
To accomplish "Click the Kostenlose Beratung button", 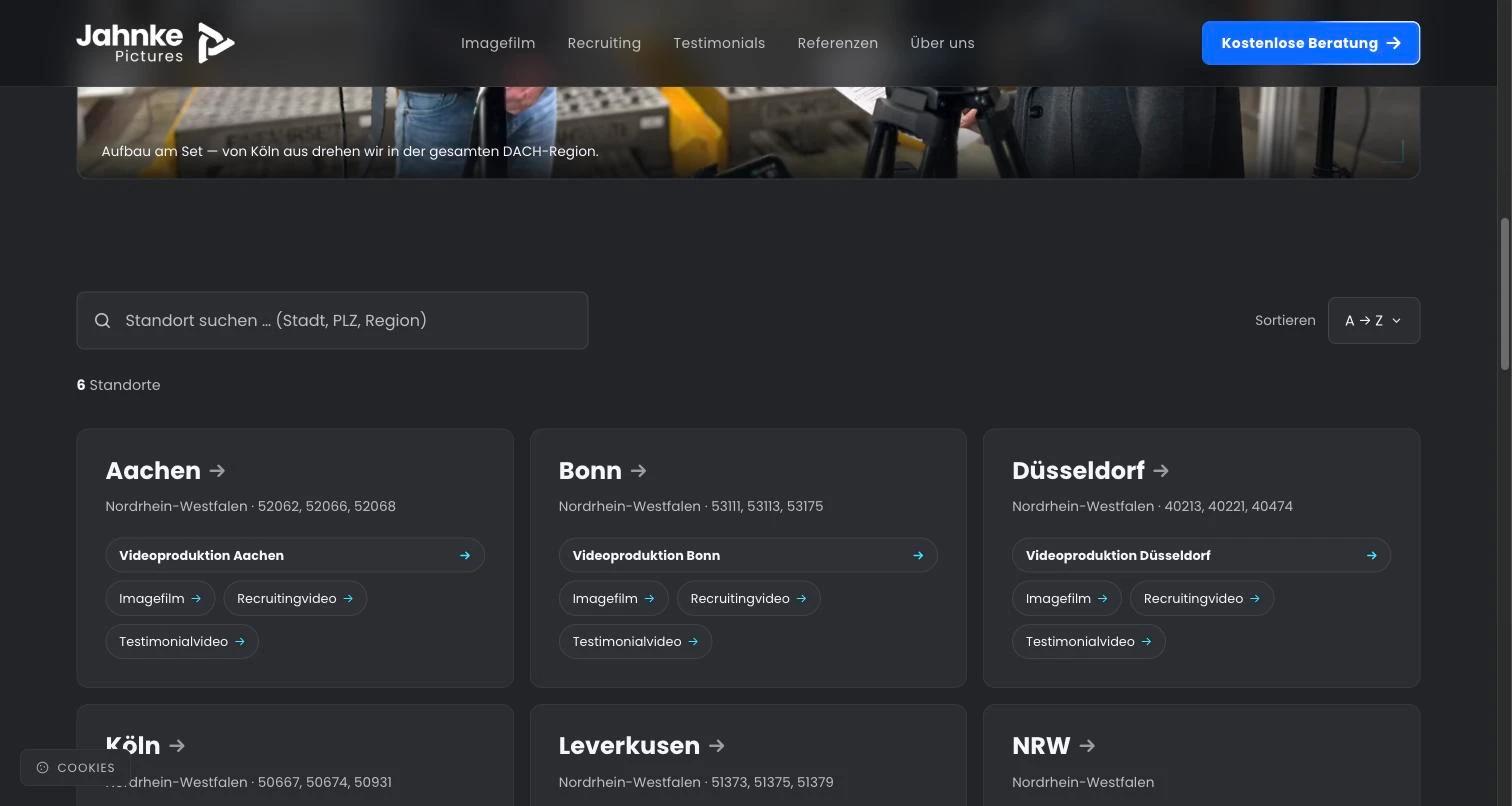I will [x=1311, y=43].
